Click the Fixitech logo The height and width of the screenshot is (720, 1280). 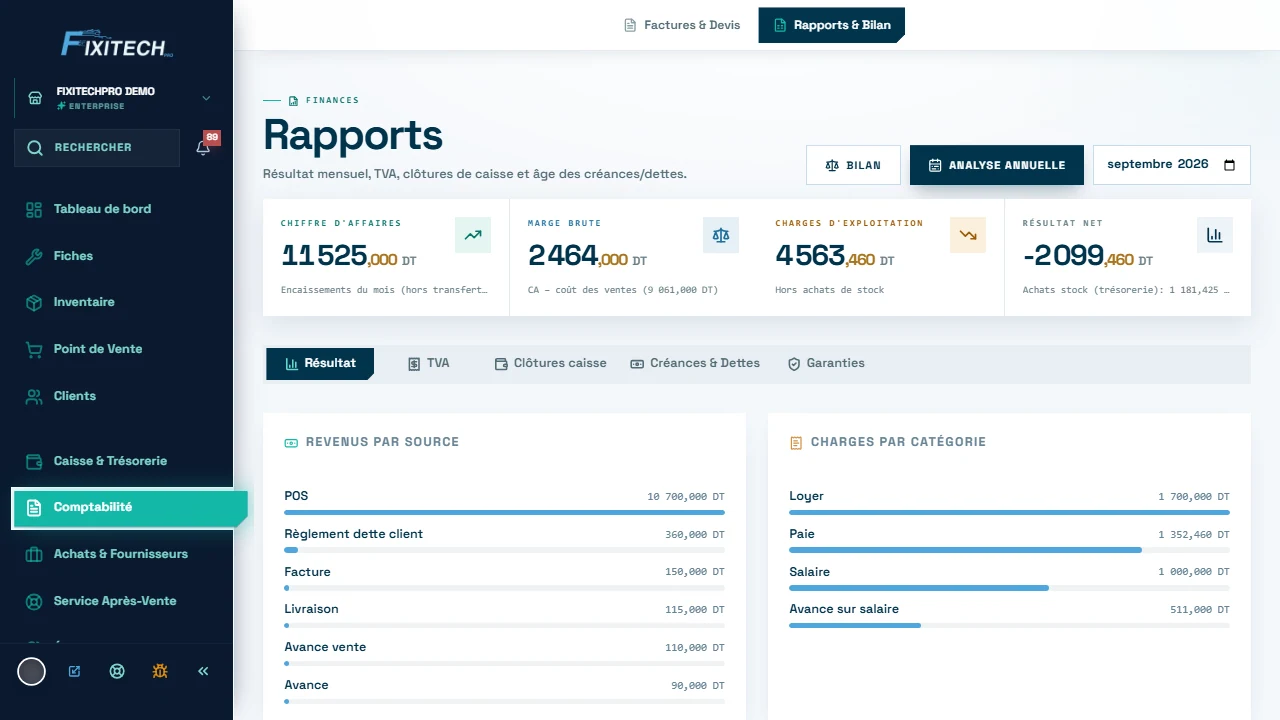(x=117, y=43)
